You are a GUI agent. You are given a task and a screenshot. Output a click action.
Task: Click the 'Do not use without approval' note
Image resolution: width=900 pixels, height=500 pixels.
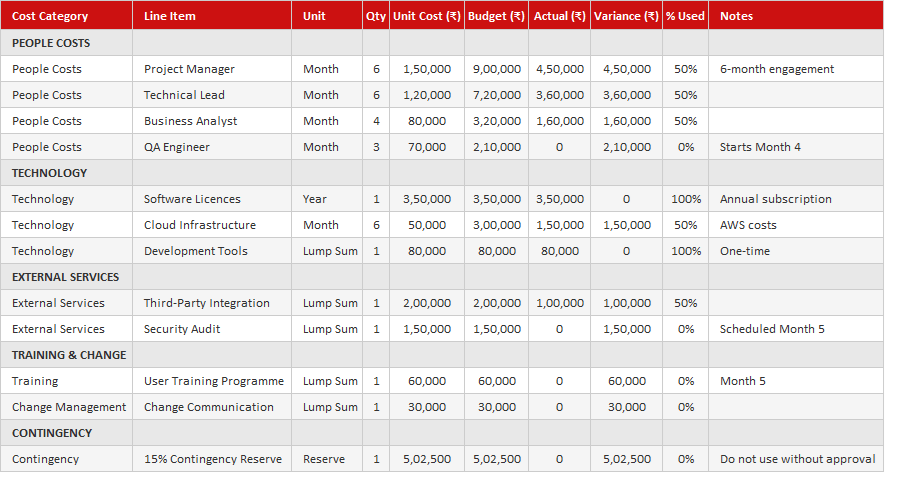coord(798,459)
